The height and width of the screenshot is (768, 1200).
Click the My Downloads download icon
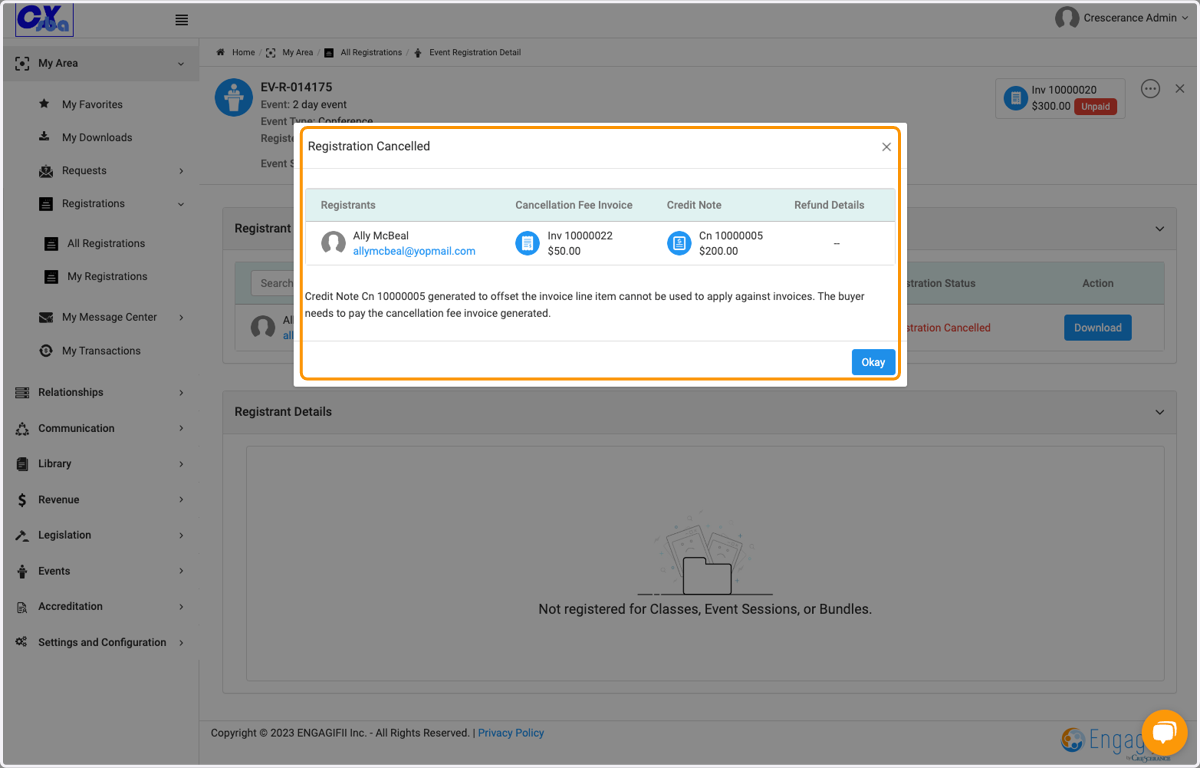[x=44, y=137]
